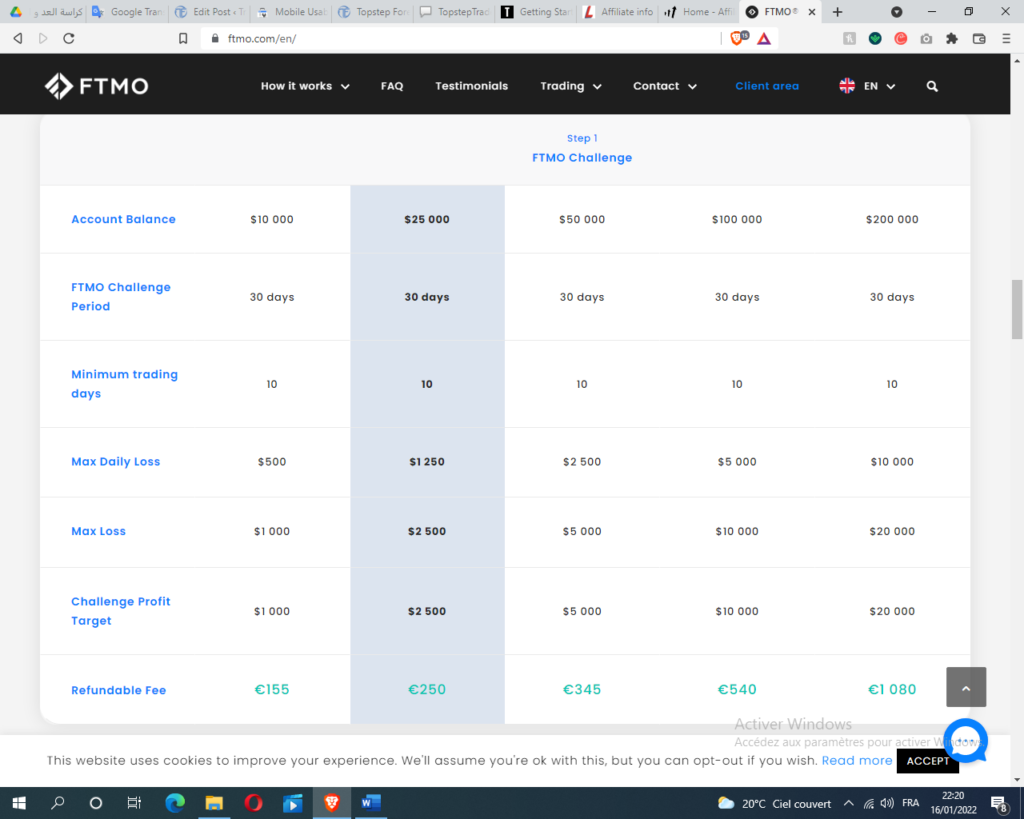Launch Opera browser from the taskbar
1024x819 pixels.
coord(253,803)
